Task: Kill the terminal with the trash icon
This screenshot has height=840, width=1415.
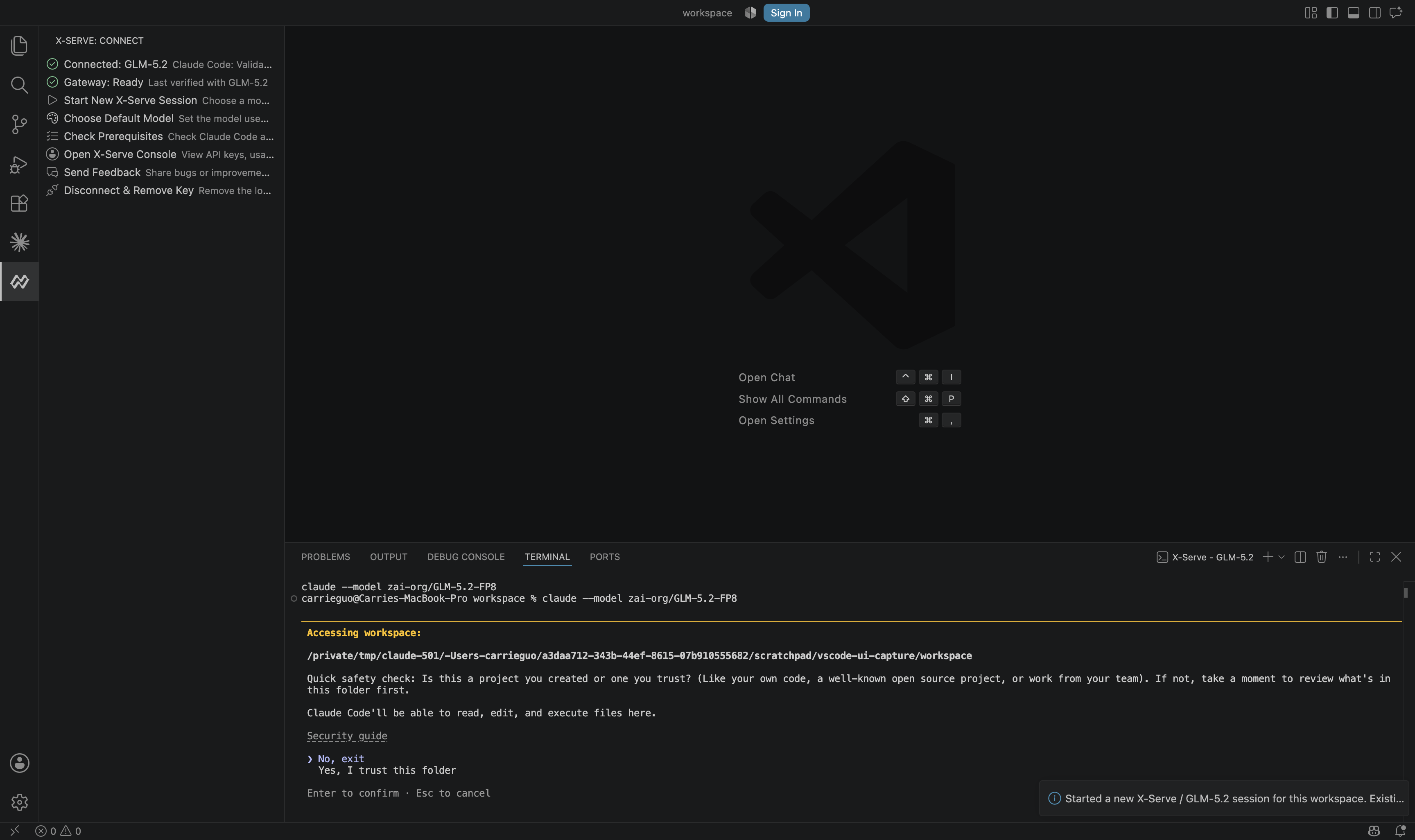Action: point(1322,557)
